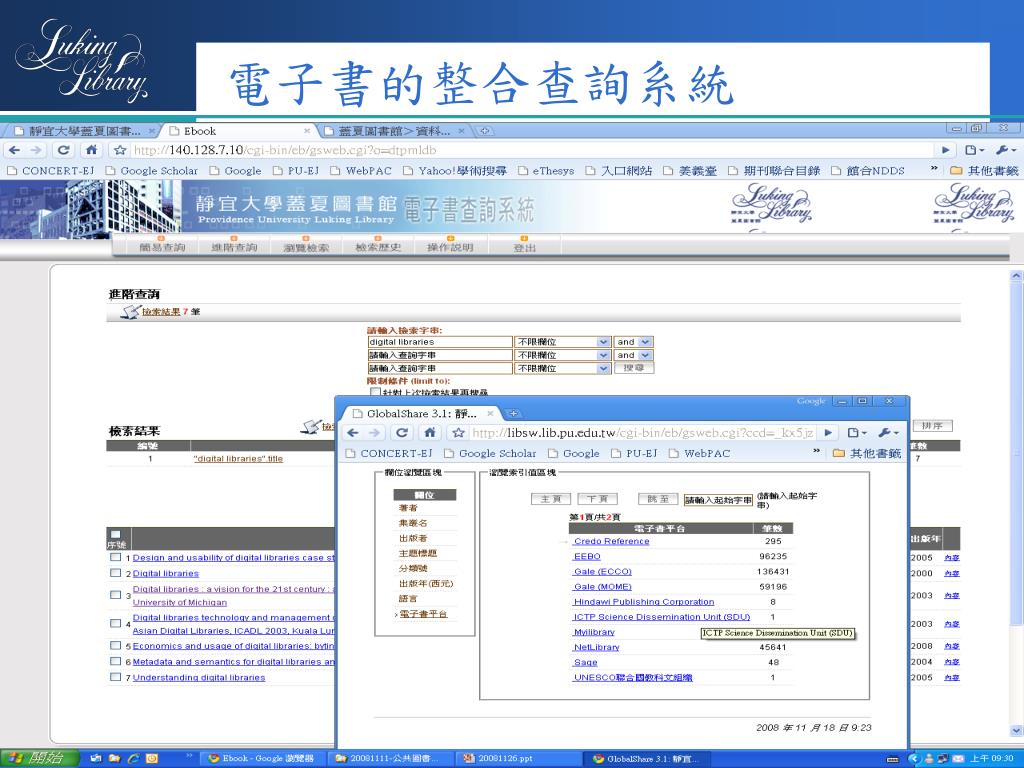Click 搜尋 search button

click(633, 368)
